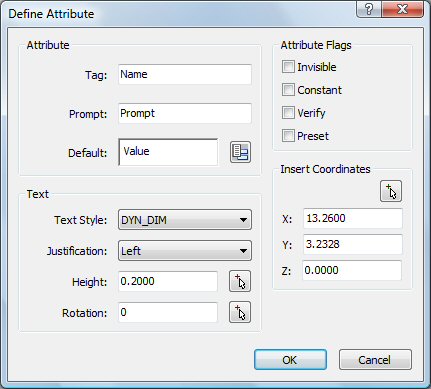
Task: Expand the Justification dropdown
Action: pos(185,251)
